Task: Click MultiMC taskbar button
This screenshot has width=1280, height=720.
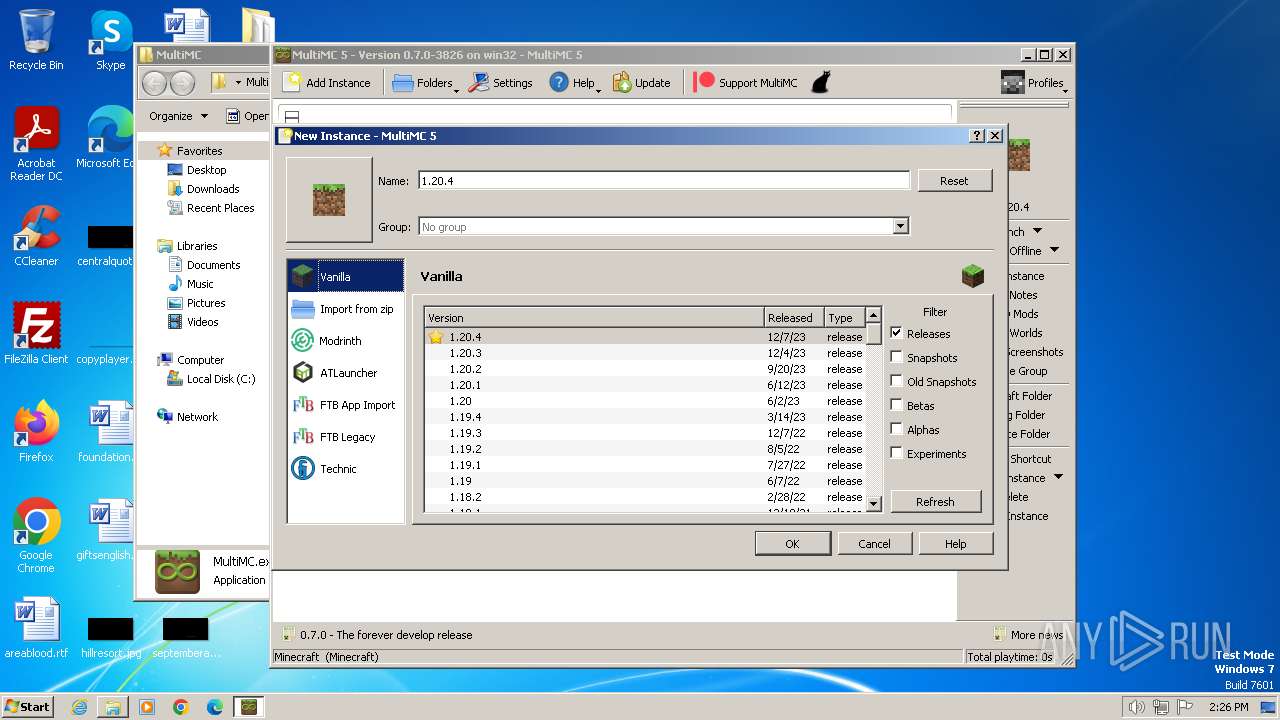Action: [248, 707]
